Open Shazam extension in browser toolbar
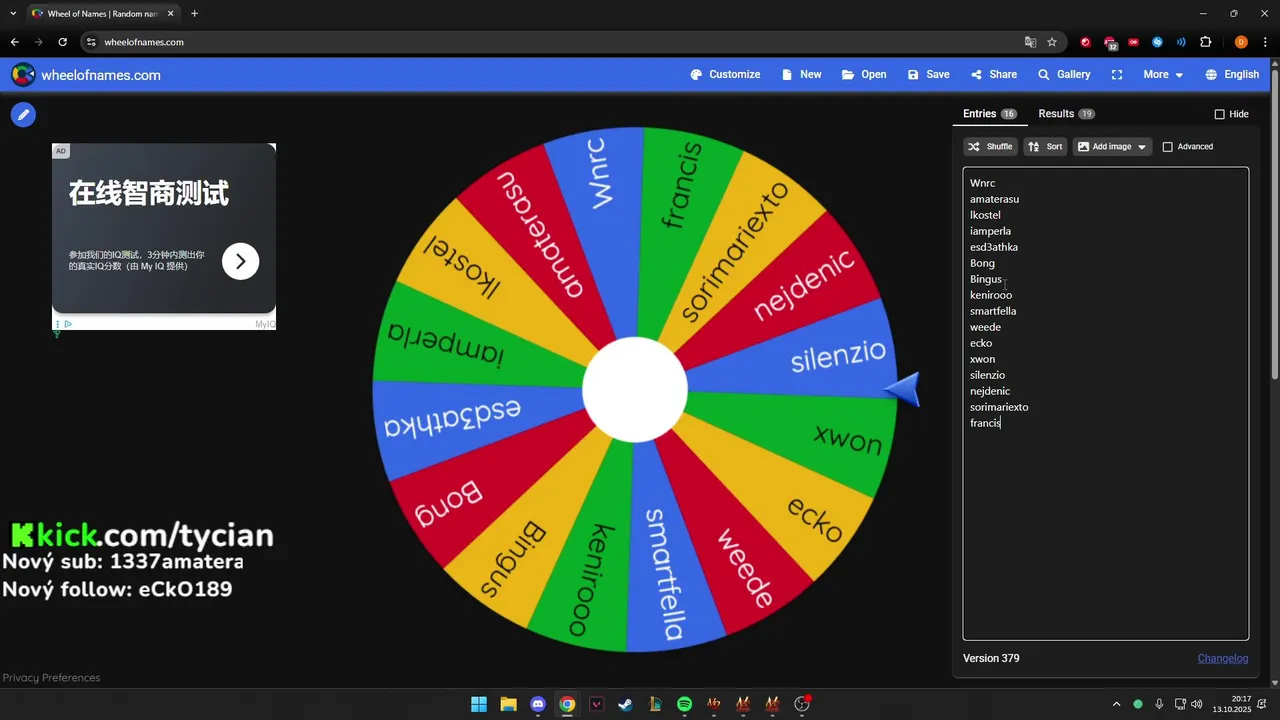 point(1157,42)
